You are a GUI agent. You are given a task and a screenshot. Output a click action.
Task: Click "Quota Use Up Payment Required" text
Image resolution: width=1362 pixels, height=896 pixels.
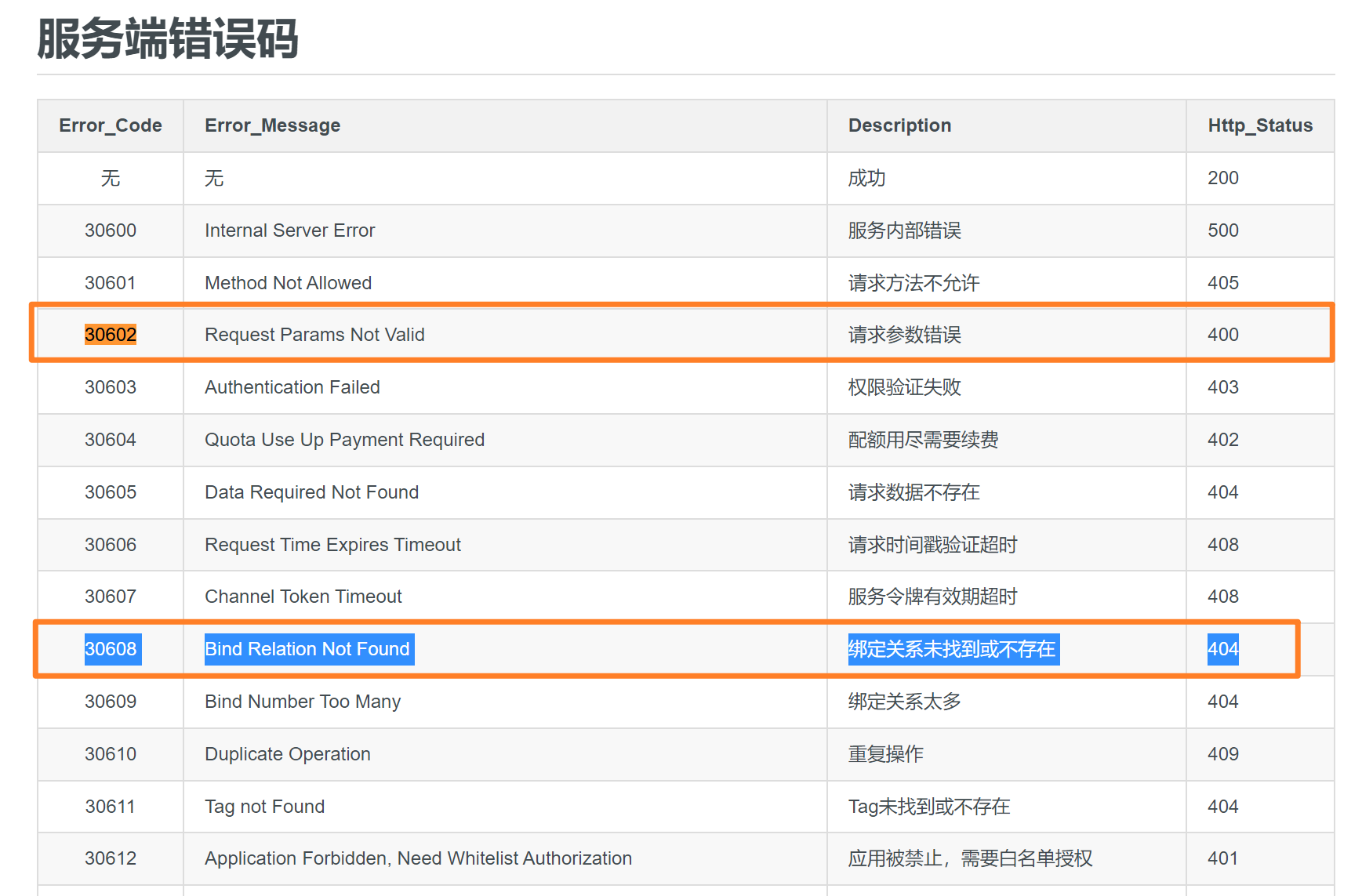click(x=344, y=440)
